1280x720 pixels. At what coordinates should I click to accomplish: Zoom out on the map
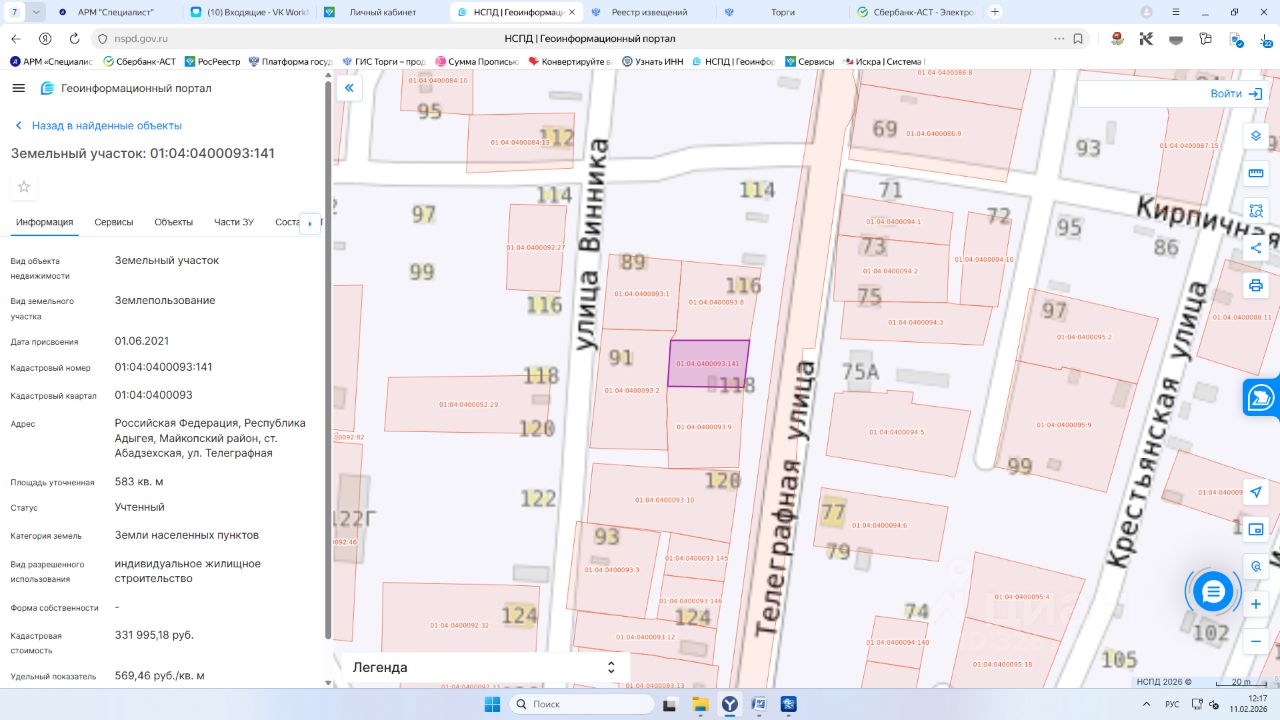click(x=1256, y=641)
